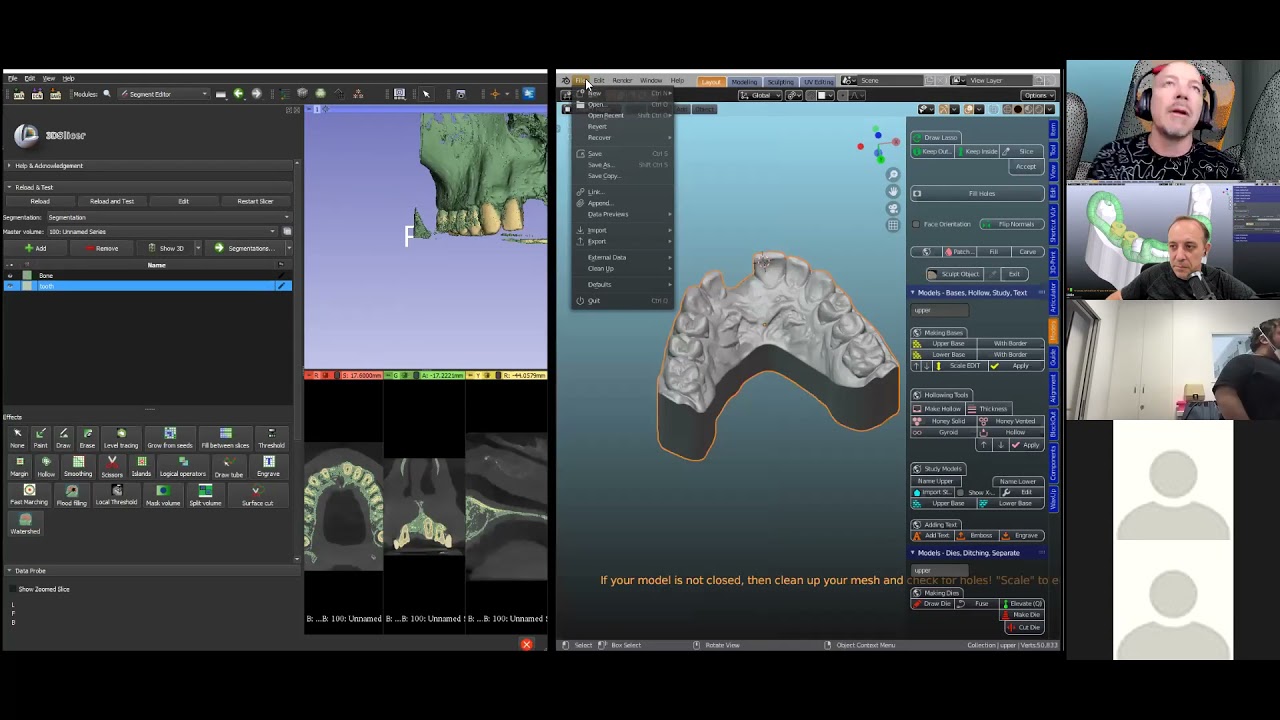Toggle Blender camera view icon

(x=893, y=208)
